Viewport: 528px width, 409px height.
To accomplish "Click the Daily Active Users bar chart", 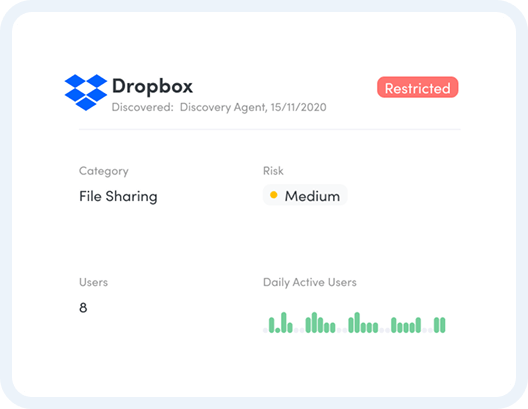I will pos(354,322).
